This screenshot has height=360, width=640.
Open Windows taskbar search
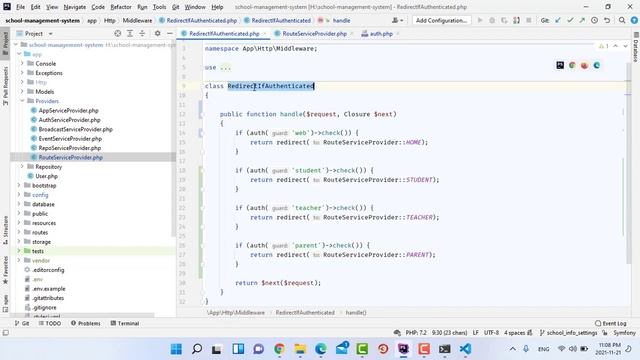(197, 349)
